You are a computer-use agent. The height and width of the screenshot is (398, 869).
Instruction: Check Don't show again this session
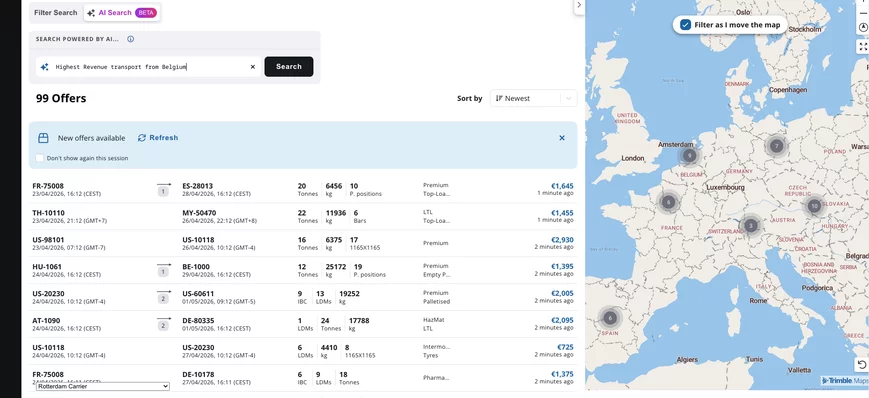[x=39, y=158]
